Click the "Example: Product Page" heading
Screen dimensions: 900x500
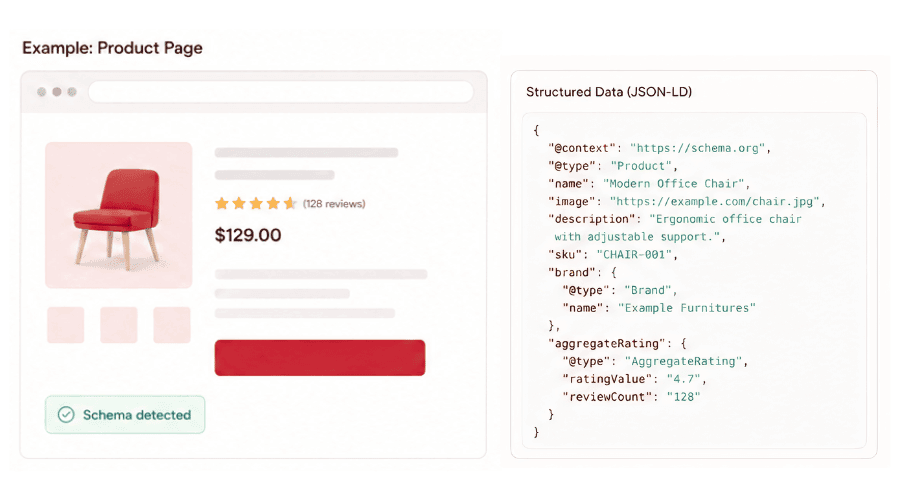[x=112, y=48]
